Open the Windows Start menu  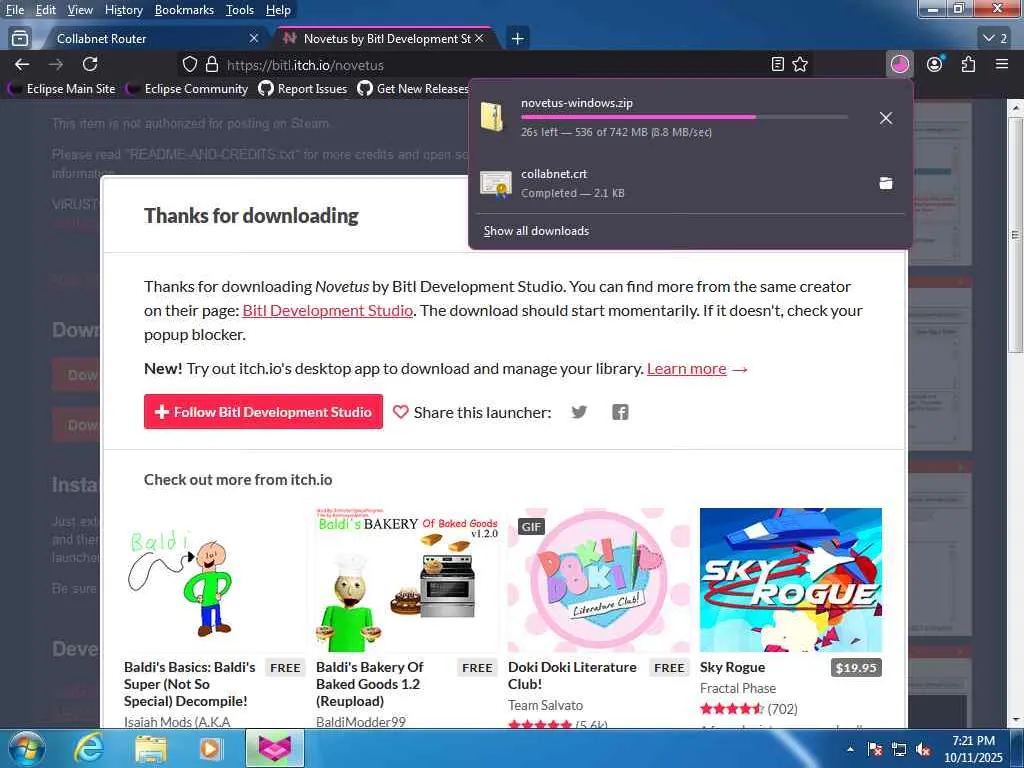coord(26,749)
